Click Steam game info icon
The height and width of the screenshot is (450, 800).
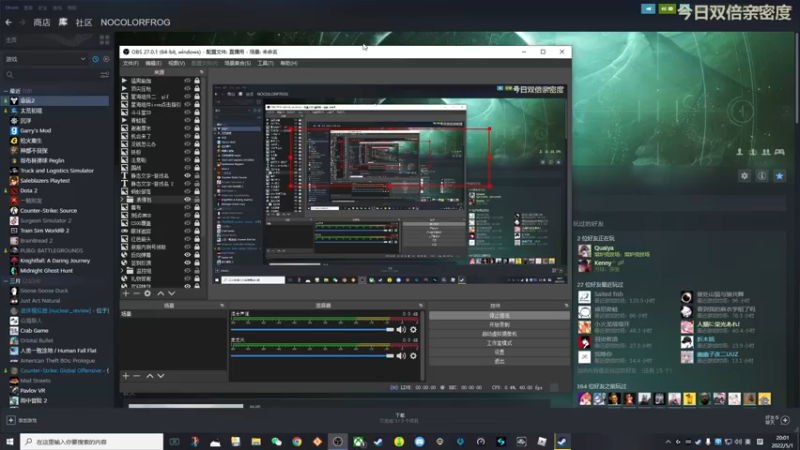click(x=762, y=176)
